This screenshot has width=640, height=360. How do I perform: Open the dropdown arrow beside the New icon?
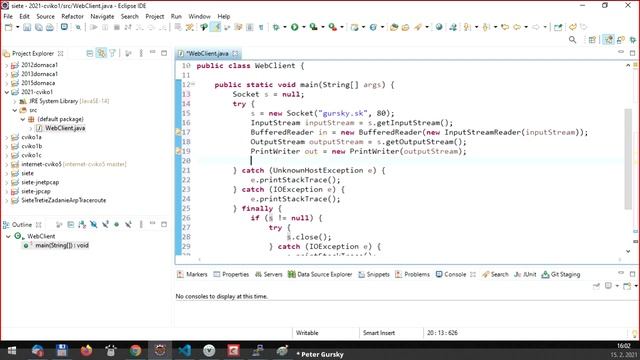(18, 27)
